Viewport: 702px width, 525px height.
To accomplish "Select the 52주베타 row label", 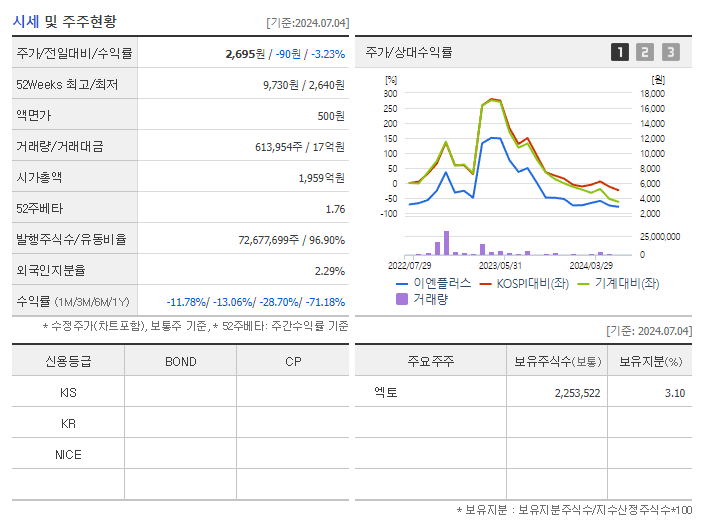I will pos(40,209).
